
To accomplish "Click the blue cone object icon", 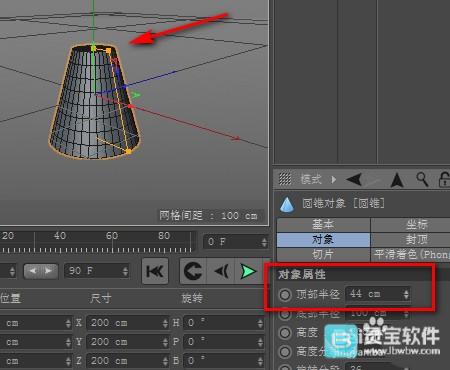I will [x=287, y=204].
